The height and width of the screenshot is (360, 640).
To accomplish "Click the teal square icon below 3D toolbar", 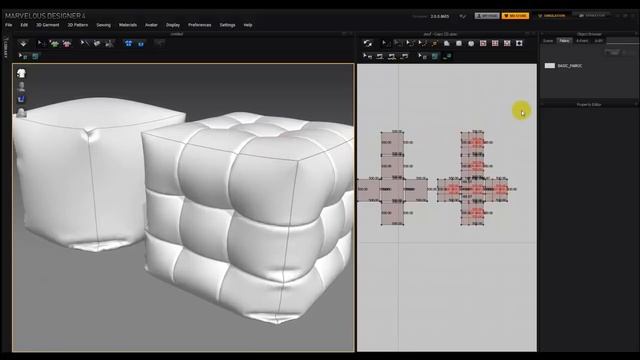I will (35, 56).
